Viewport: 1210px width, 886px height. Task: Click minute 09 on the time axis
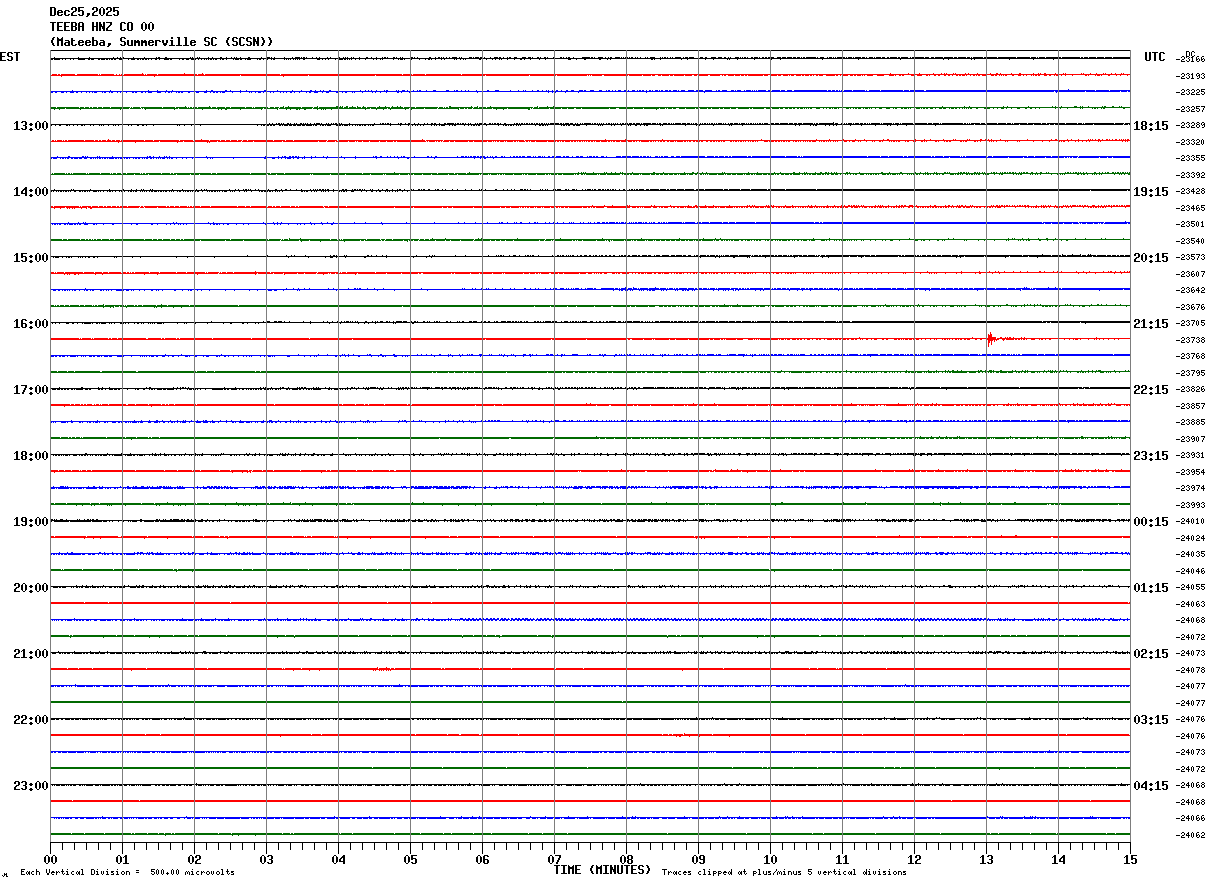(x=698, y=859)
